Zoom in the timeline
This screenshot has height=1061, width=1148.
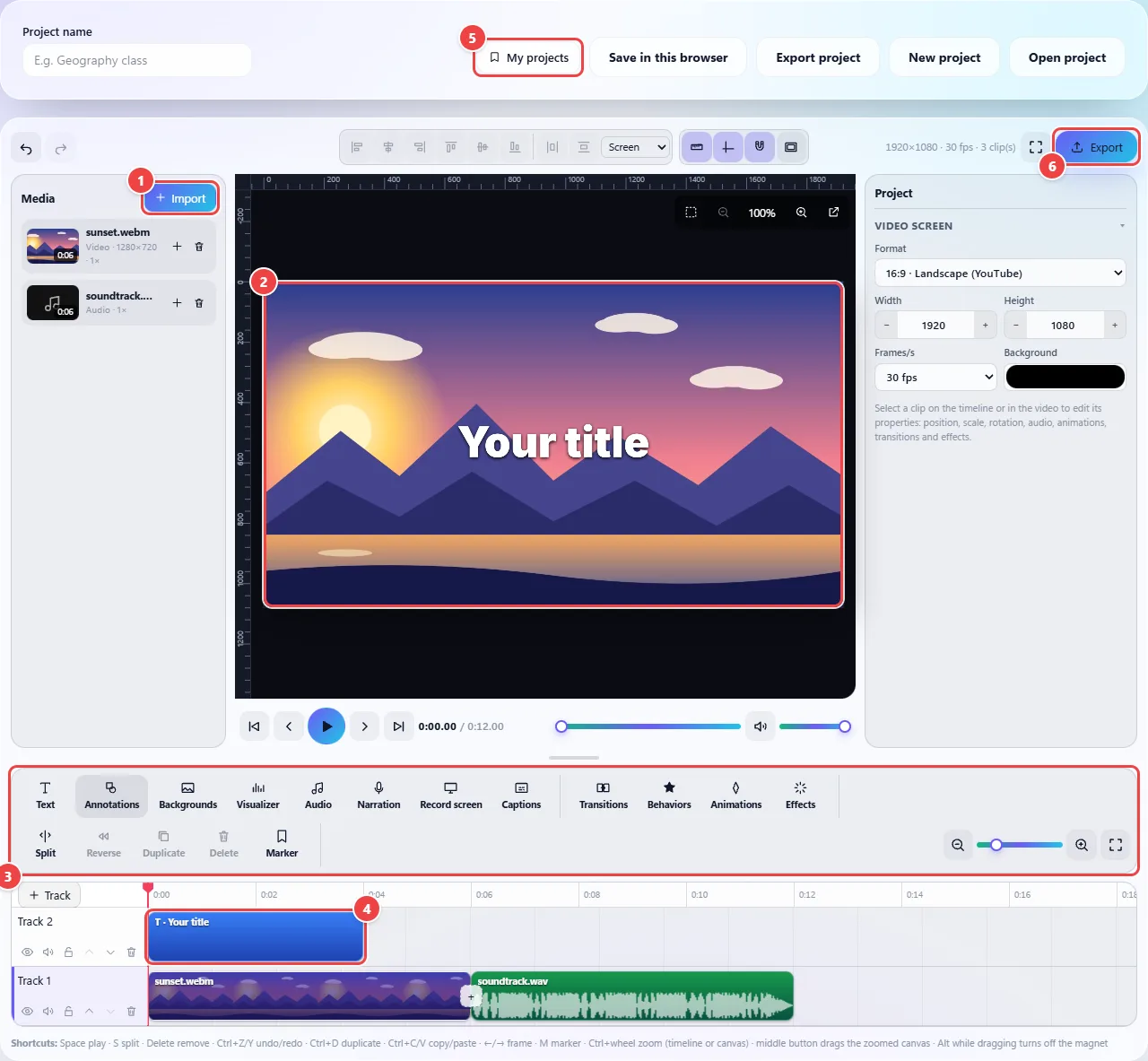tap(1082, 845)
